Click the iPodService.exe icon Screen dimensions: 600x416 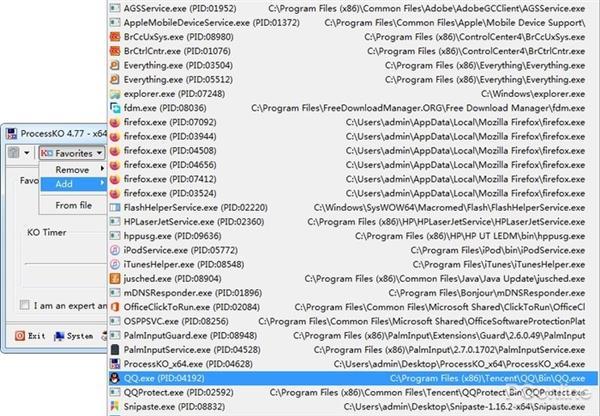click(x=115, y=250)
